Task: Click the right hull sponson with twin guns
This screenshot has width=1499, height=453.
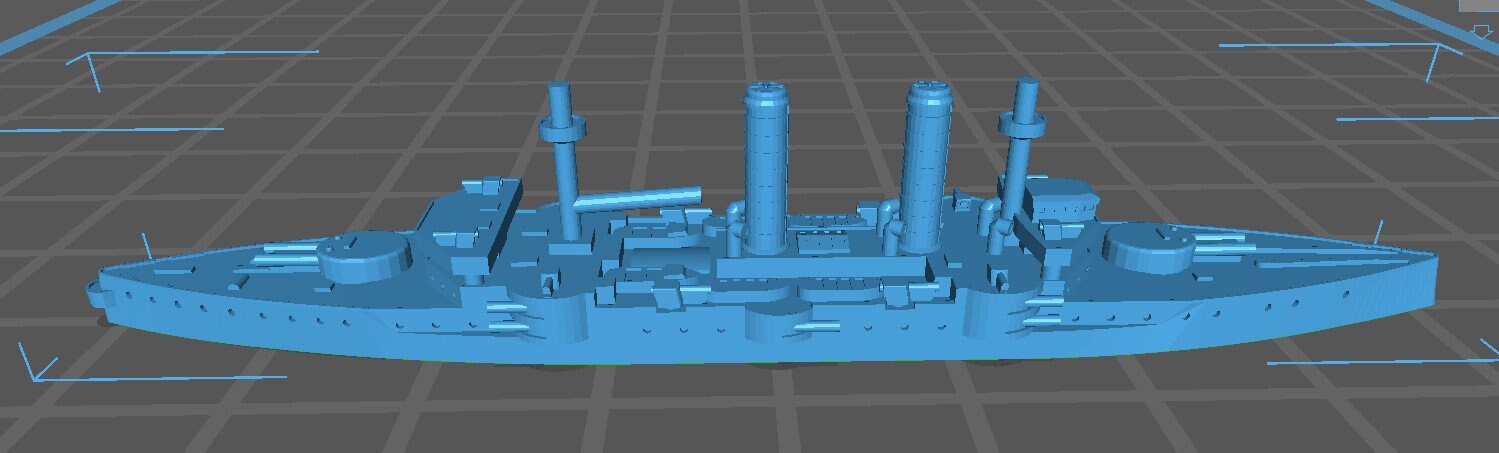Action: (1000, 313)
